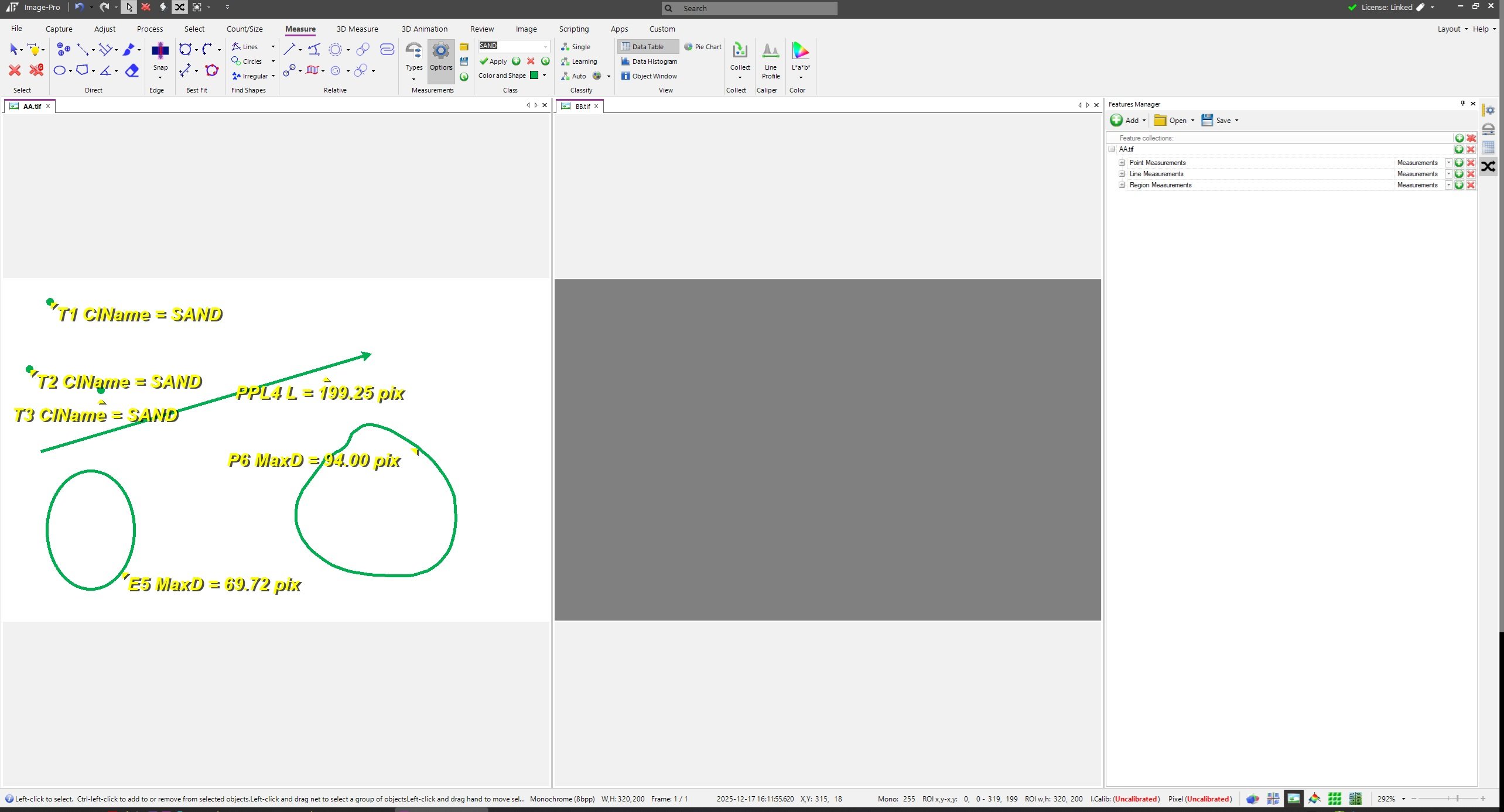Click the red X delete icon in Select group

15,71
